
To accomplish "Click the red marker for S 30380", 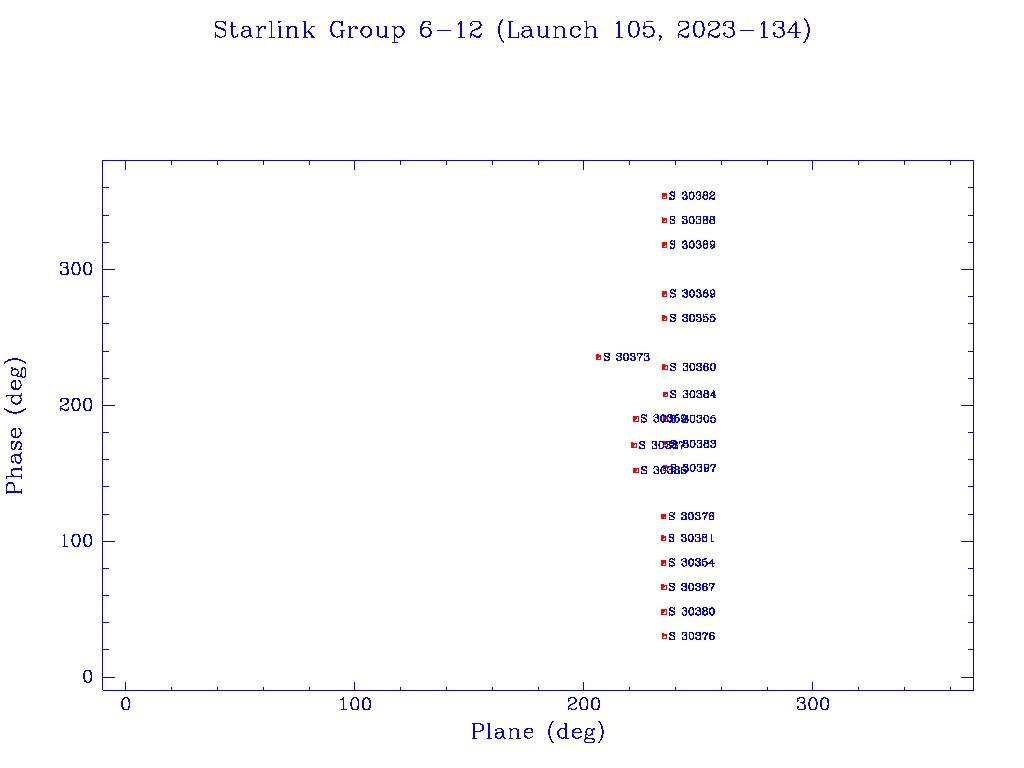I will point(664,612).
